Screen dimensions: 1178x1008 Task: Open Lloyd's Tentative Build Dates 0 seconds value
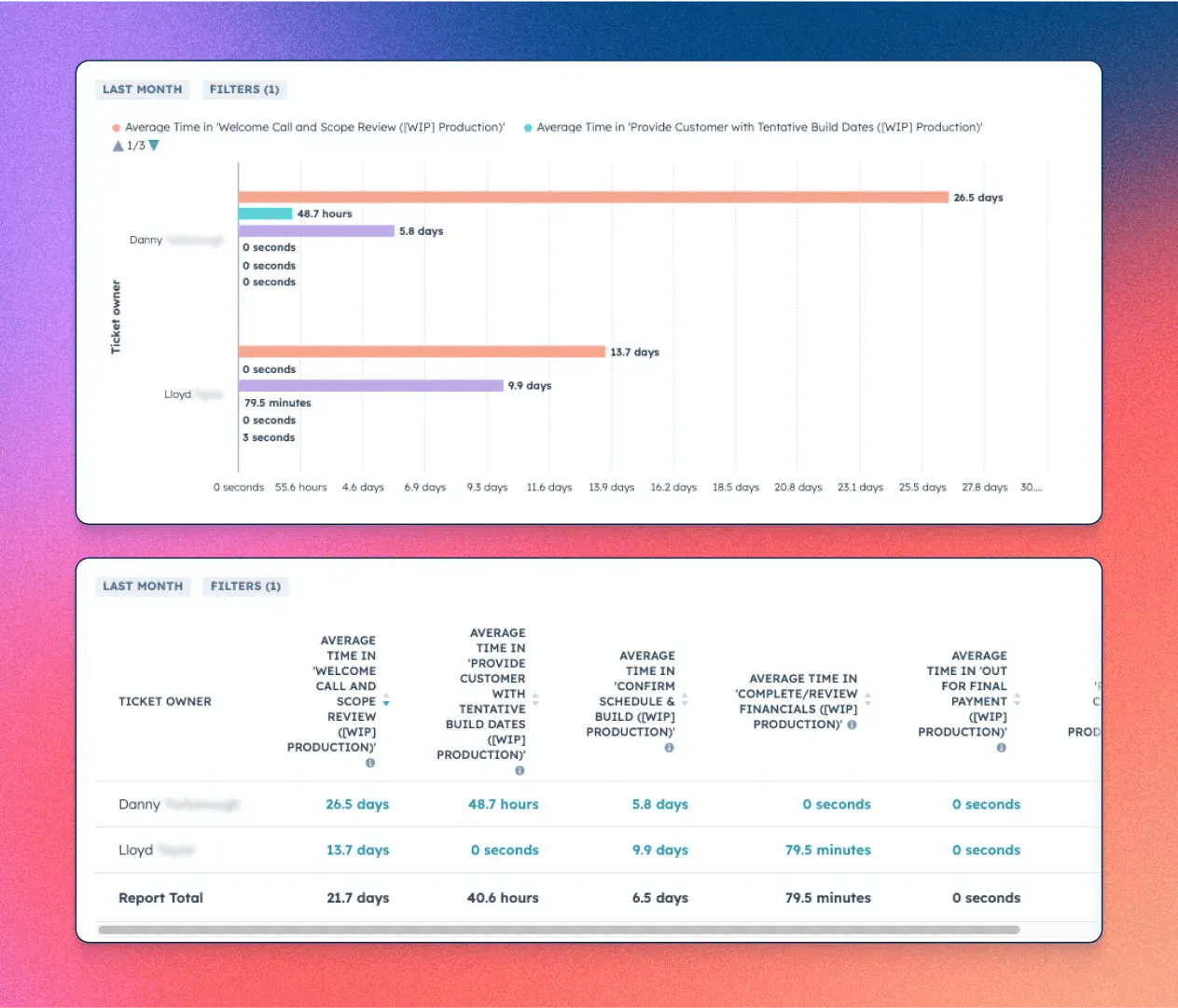point(505,849)
